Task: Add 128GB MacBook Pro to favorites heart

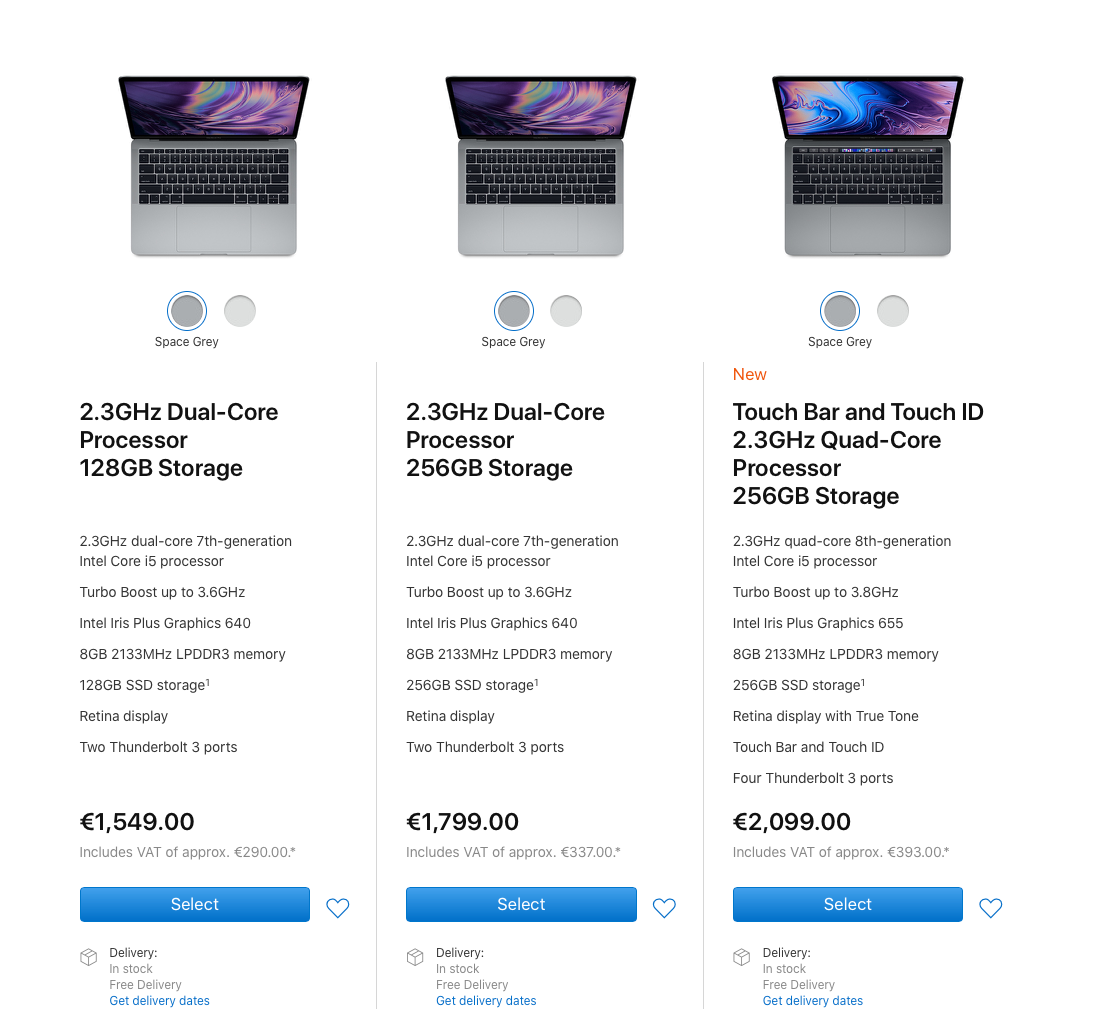Action: click(337, 907)
